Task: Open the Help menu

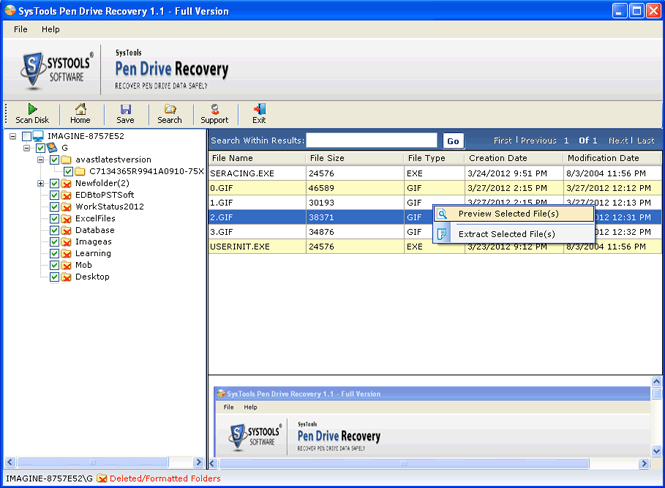Action: tap(50, 29)
